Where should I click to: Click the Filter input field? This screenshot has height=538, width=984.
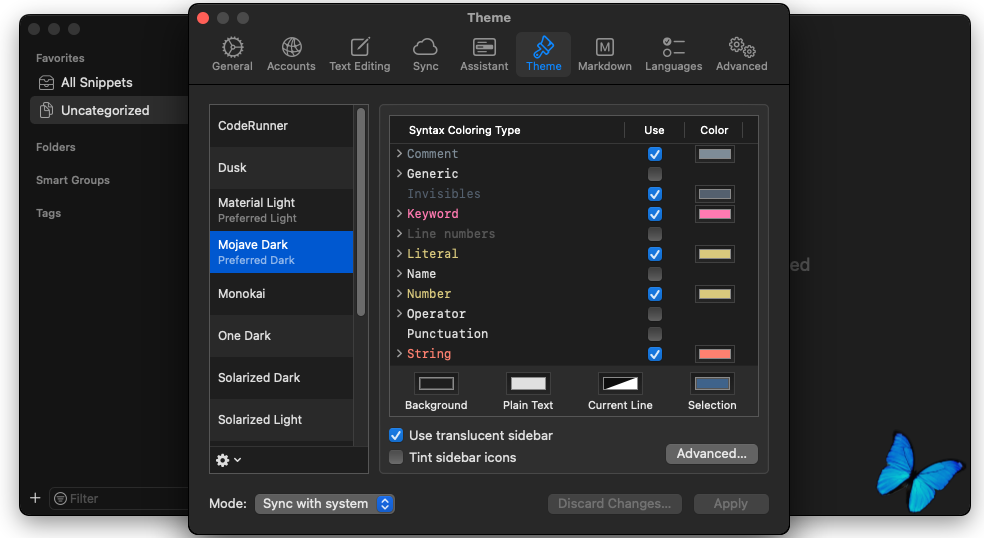point(119,498)
